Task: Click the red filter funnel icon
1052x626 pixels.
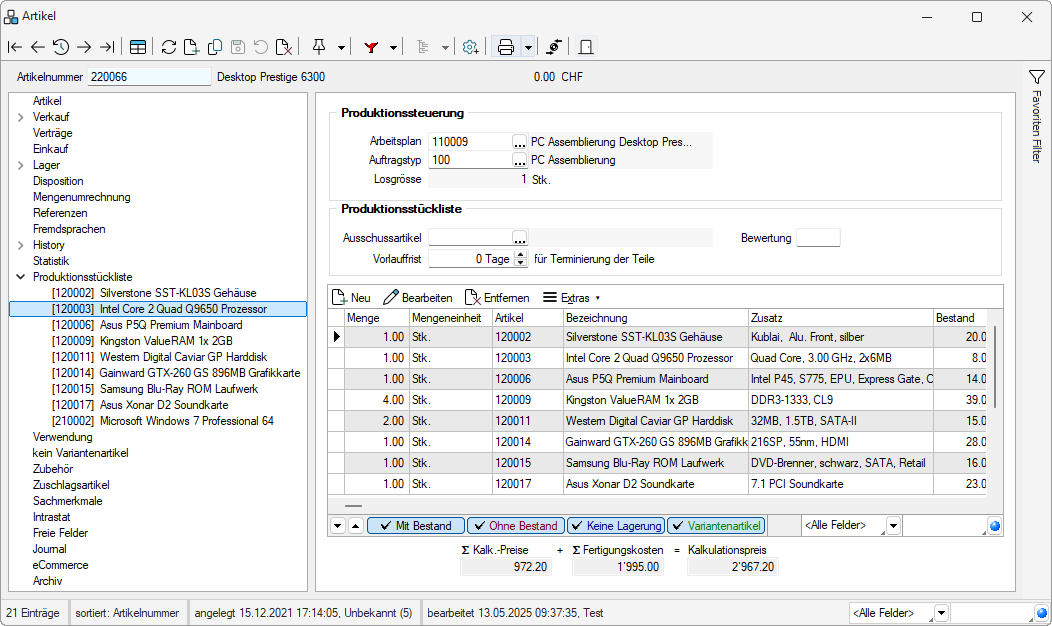Action: [372, 47]
